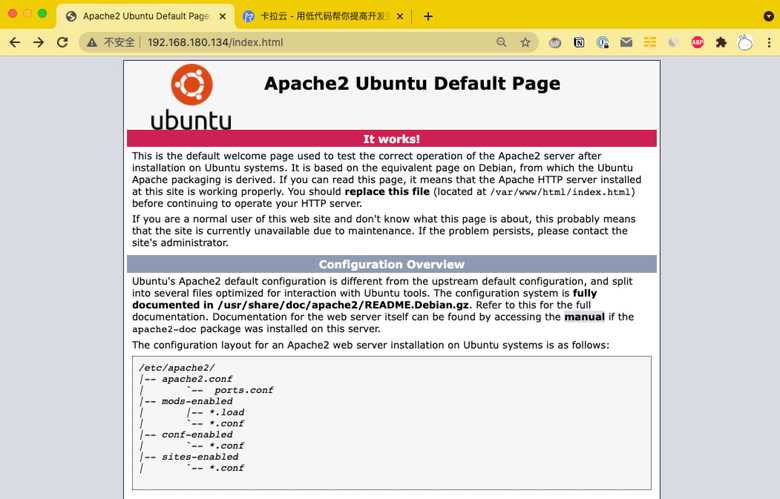780x499 pixels.
Task: Open the Notion extension
Action: (579, 43)
